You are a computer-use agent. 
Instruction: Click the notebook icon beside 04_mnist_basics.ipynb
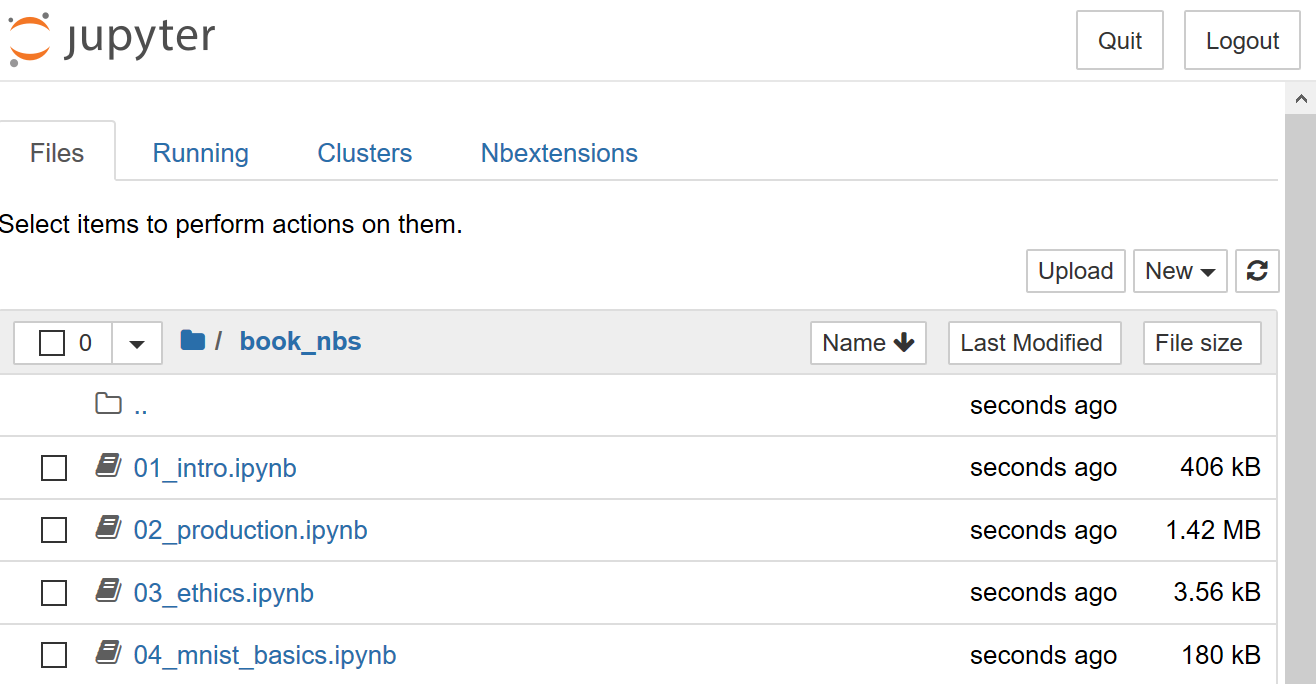(108, 653)
